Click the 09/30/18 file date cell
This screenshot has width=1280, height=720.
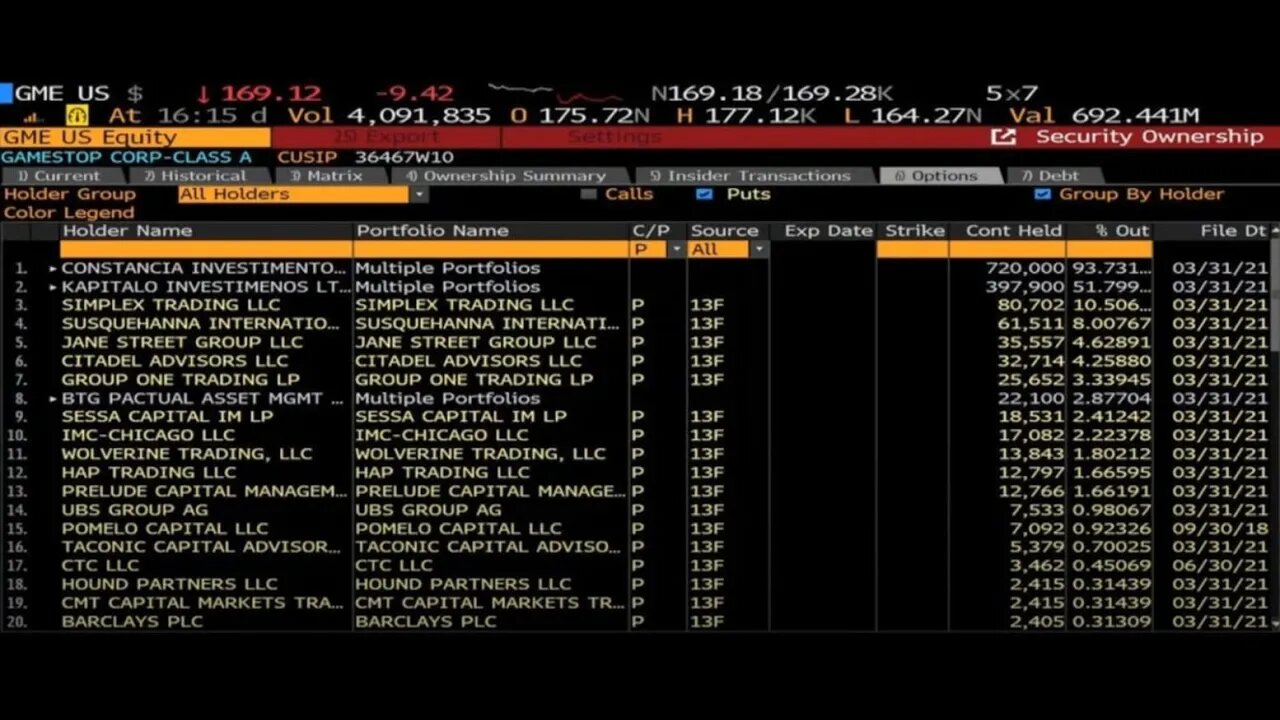(1220, 528)
